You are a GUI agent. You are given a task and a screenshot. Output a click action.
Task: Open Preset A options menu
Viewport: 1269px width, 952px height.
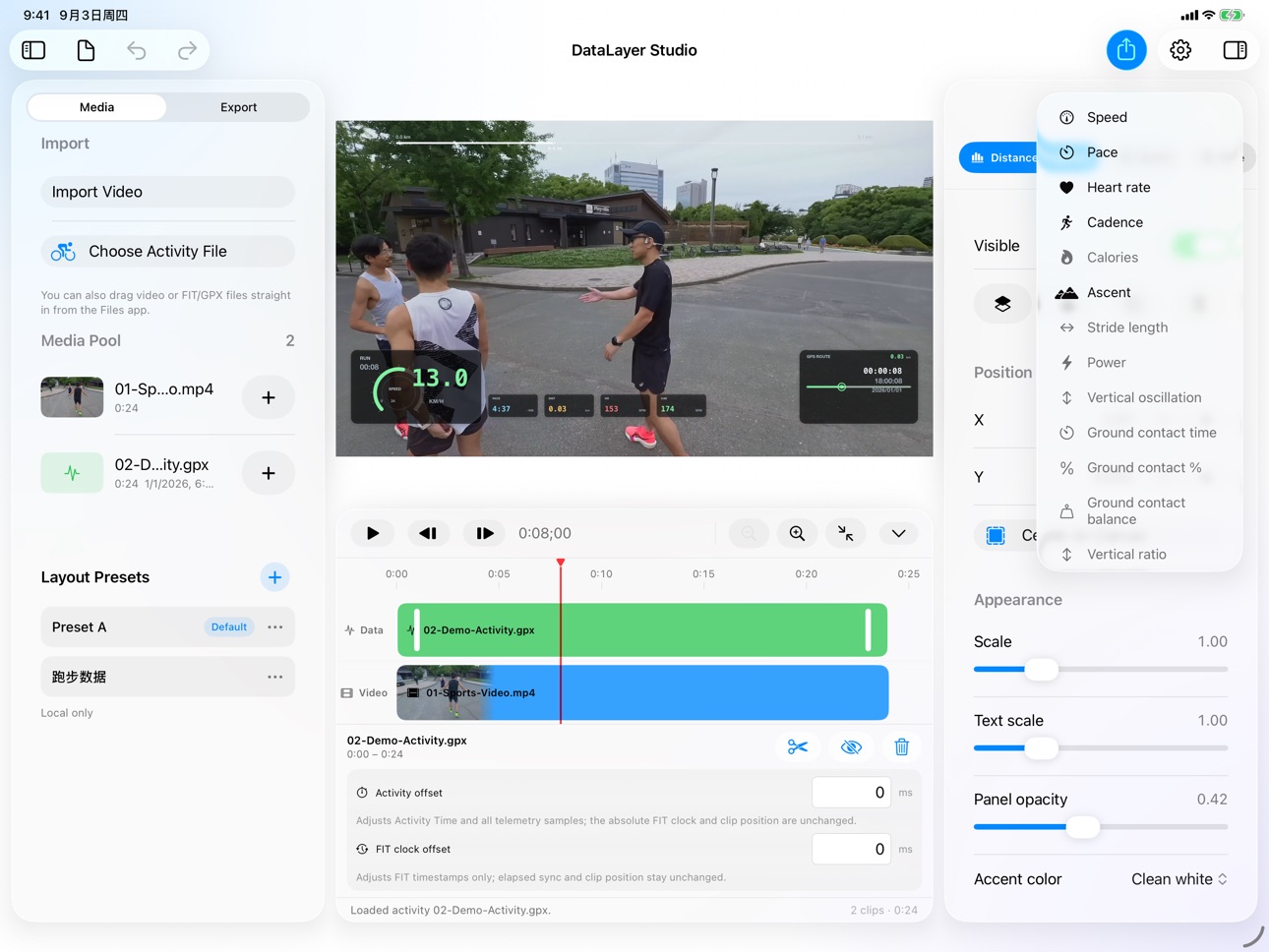(275, 627)
